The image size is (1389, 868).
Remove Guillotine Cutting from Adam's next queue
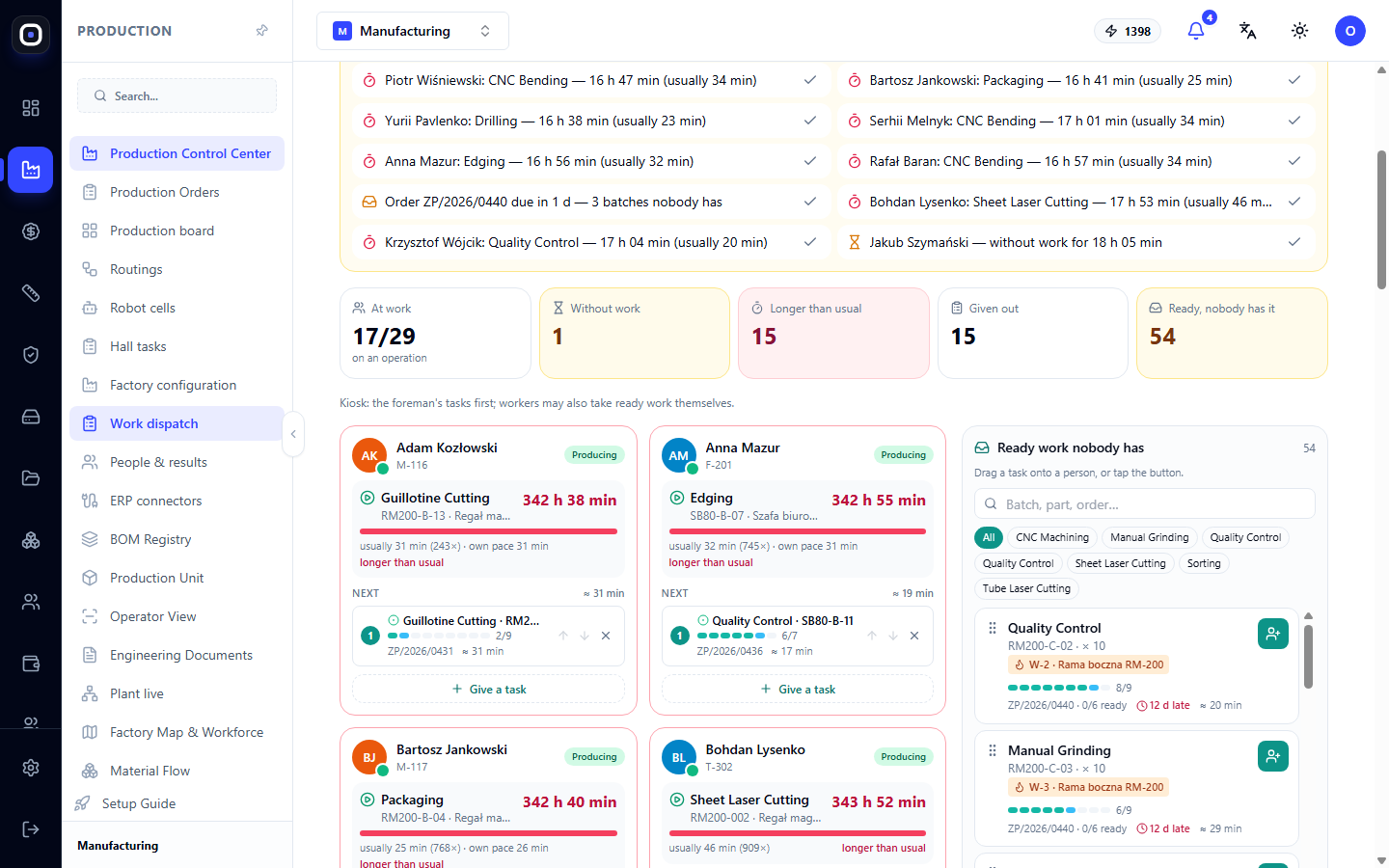coord(606,636)
